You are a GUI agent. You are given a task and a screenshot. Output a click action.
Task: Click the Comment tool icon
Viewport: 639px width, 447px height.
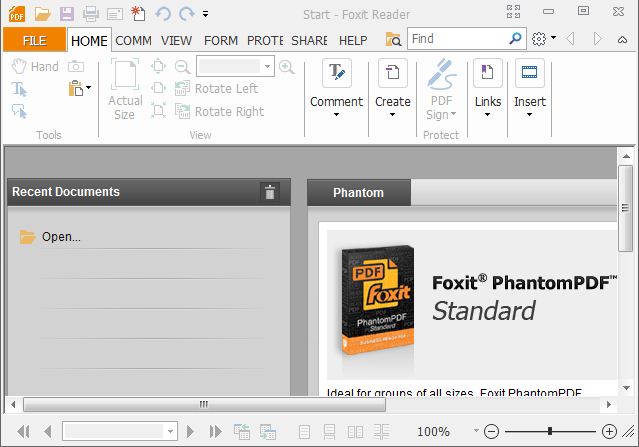(x=337, y=73)
